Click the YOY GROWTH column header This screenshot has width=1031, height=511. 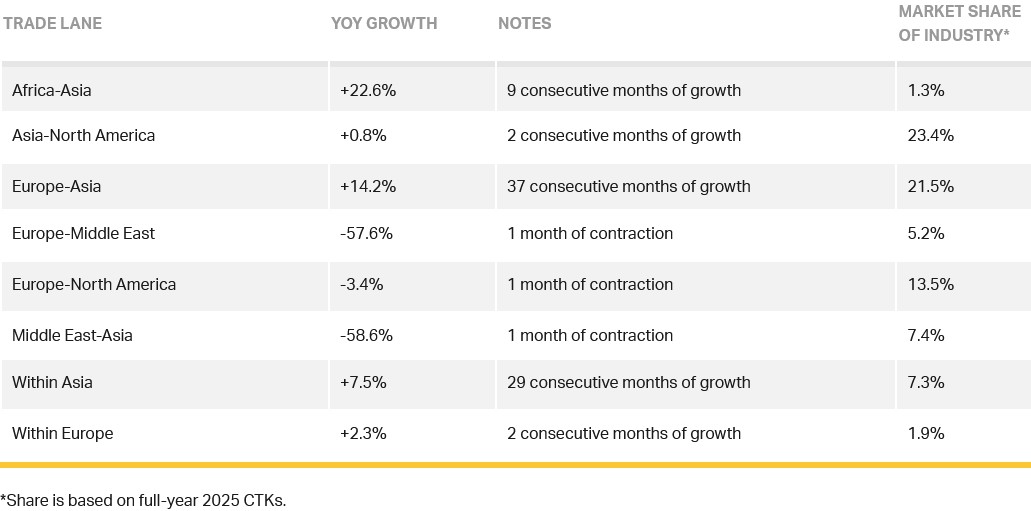[384, 23]
